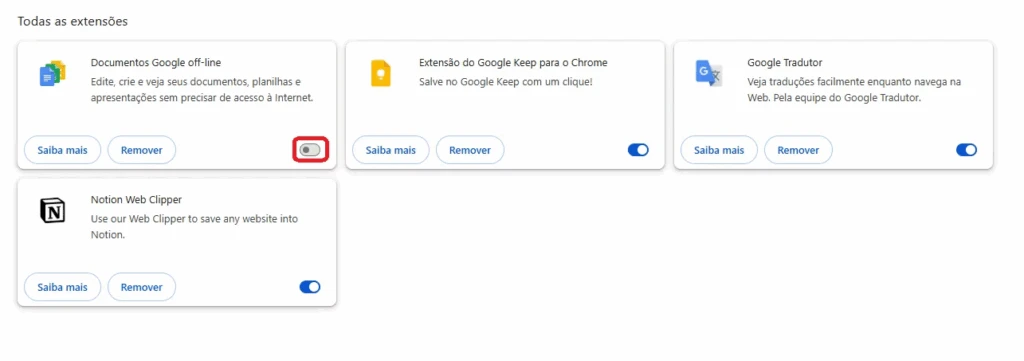Remove the Documentos Google off-line extension
The height and width of the screenshot is (361, 1024).
(x=142, y=150)
